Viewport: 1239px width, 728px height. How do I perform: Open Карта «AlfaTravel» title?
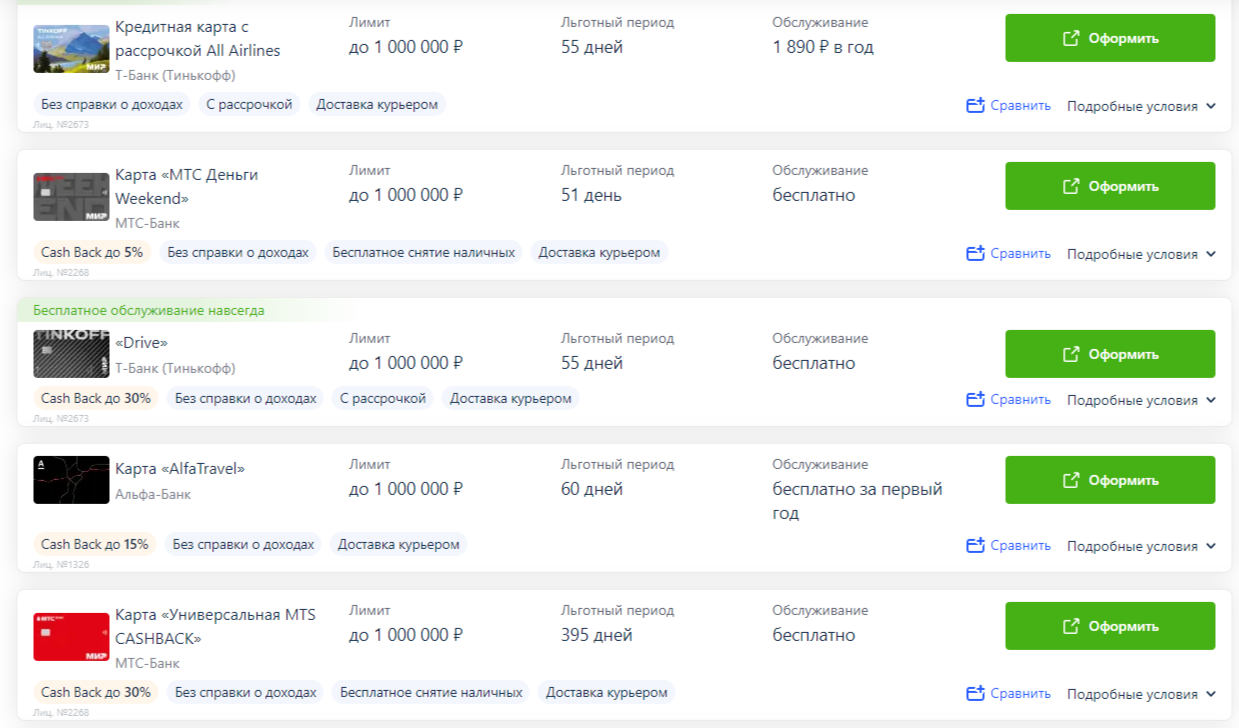[x=180, y=468]
